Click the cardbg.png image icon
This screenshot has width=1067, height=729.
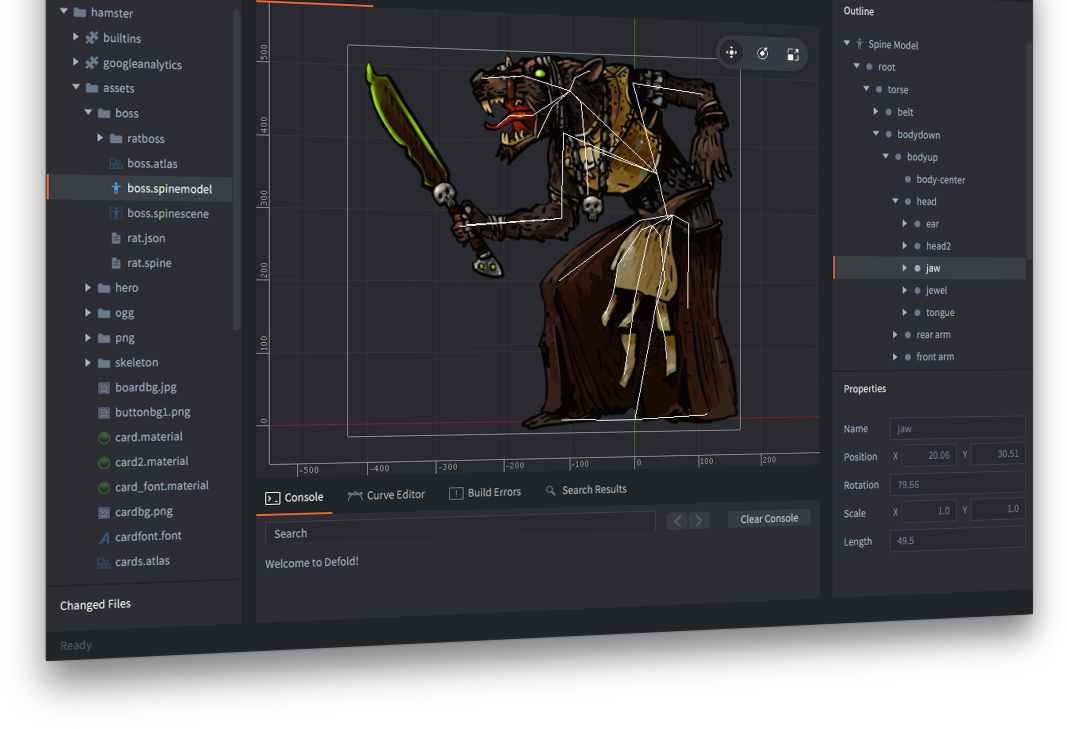pyautogui.click(x=104, y=513)
